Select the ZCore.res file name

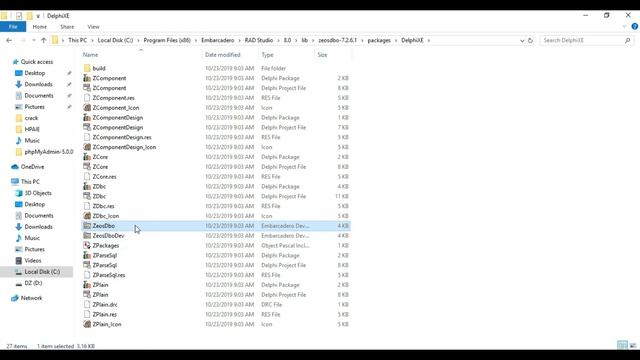click(x=104, y=177)
